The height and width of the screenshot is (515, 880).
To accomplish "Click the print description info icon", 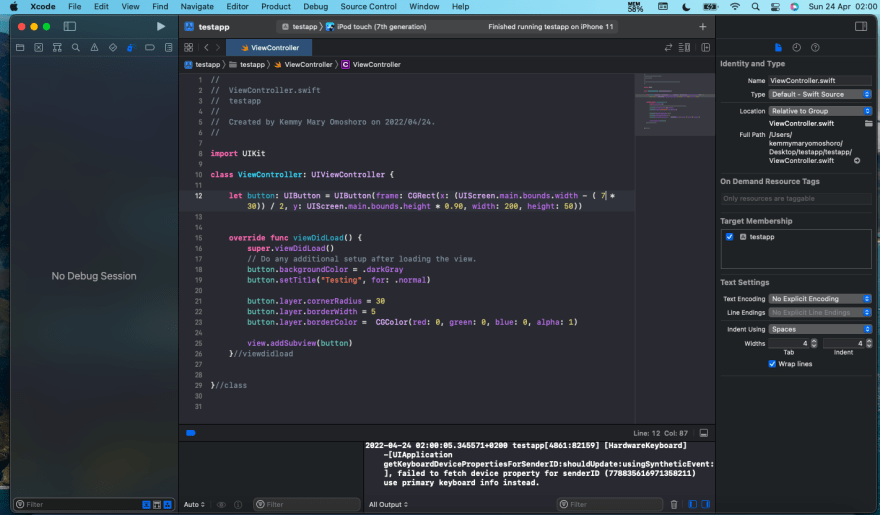I will click(x=238, y=504).
